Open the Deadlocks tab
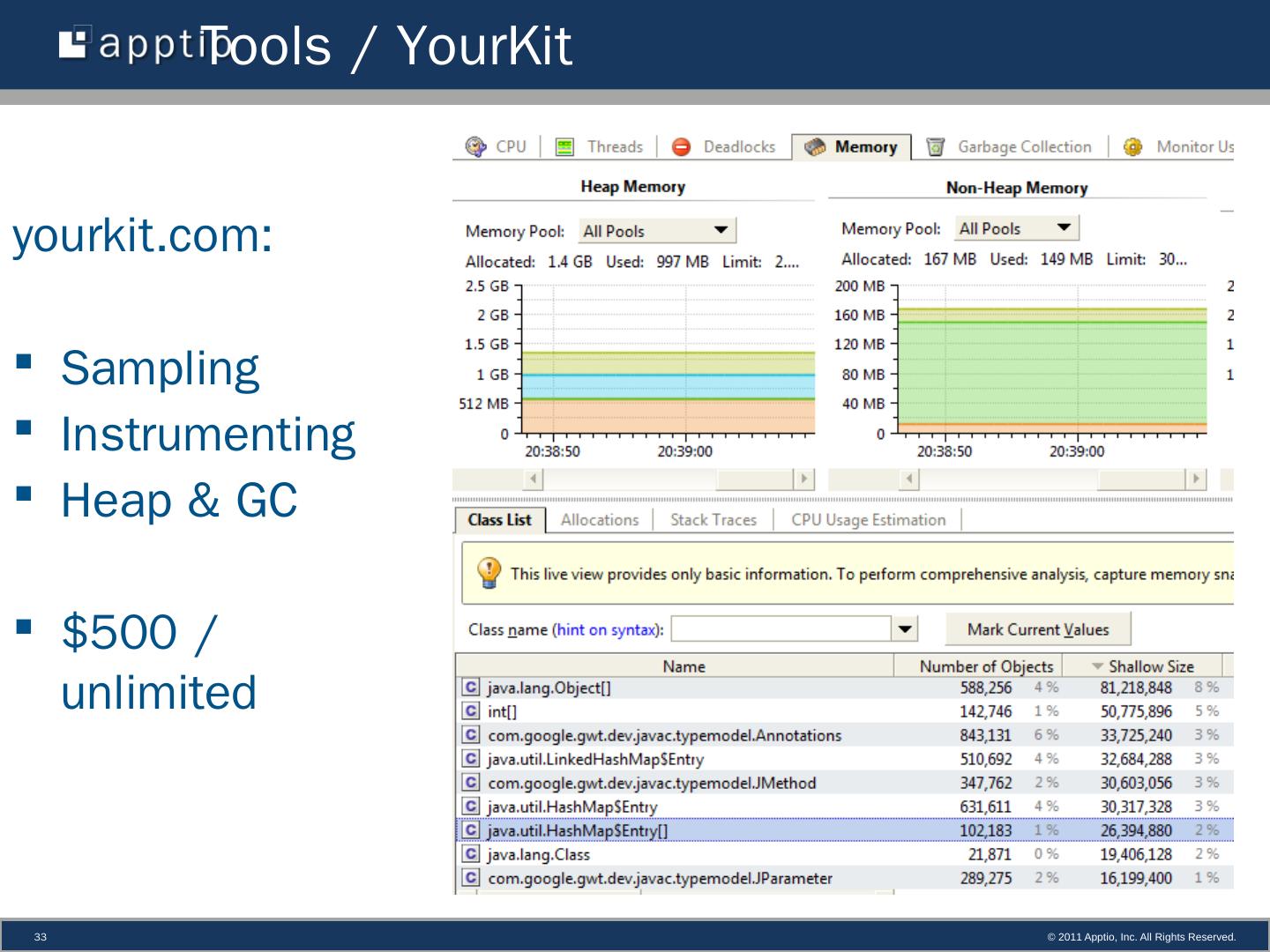The width and height of the screenshot is (1270, 952). pos(724,147)
